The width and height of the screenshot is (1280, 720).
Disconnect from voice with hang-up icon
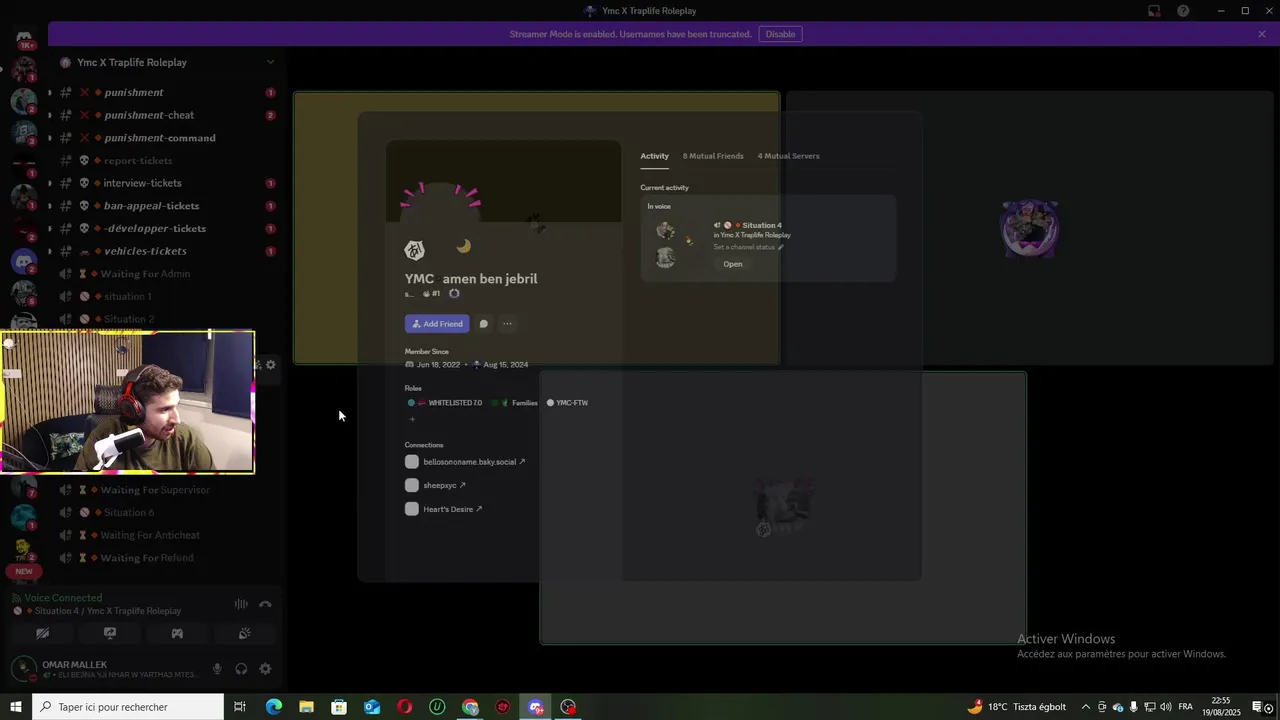265,604
